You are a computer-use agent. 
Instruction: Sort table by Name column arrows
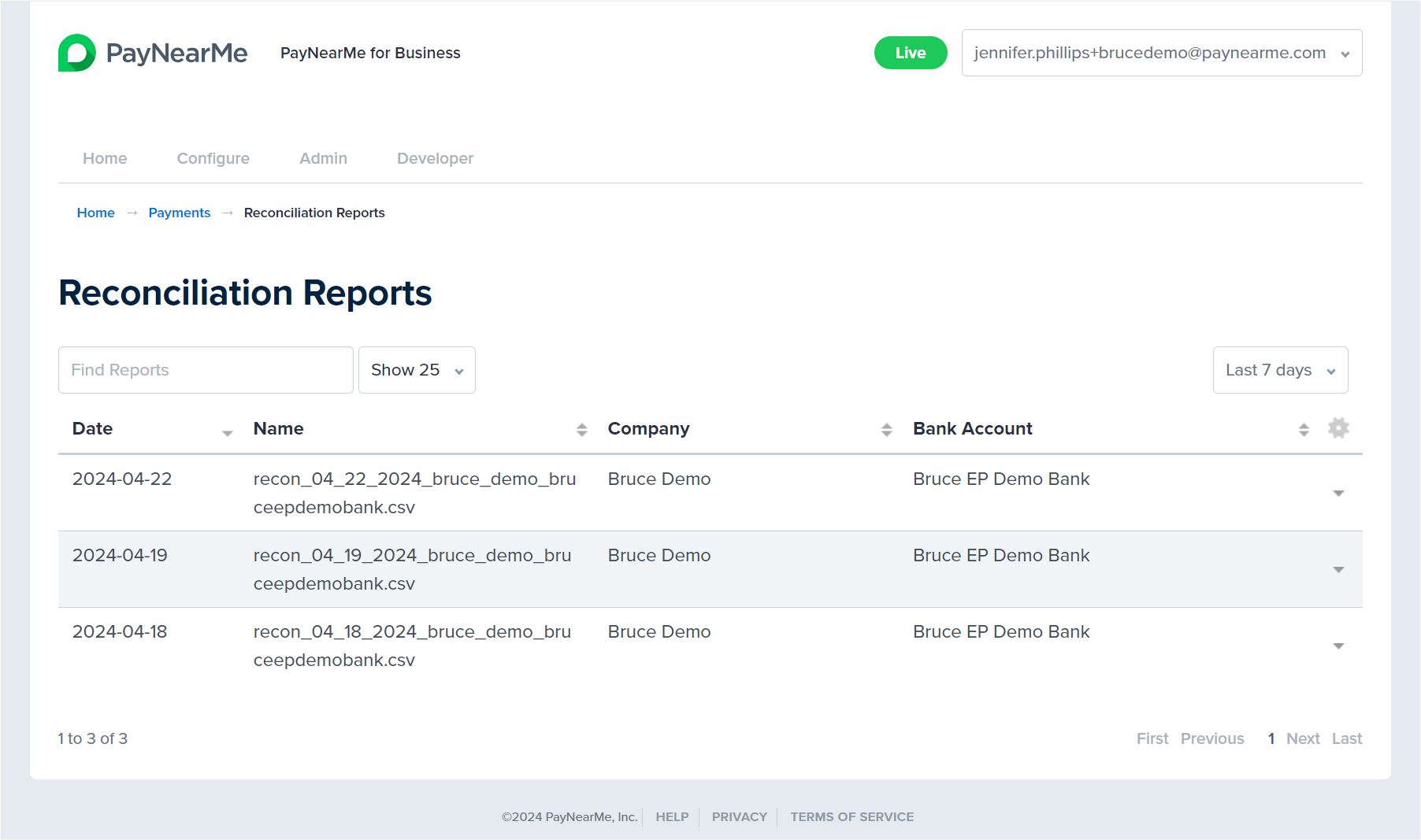click(x=582, y=429)
